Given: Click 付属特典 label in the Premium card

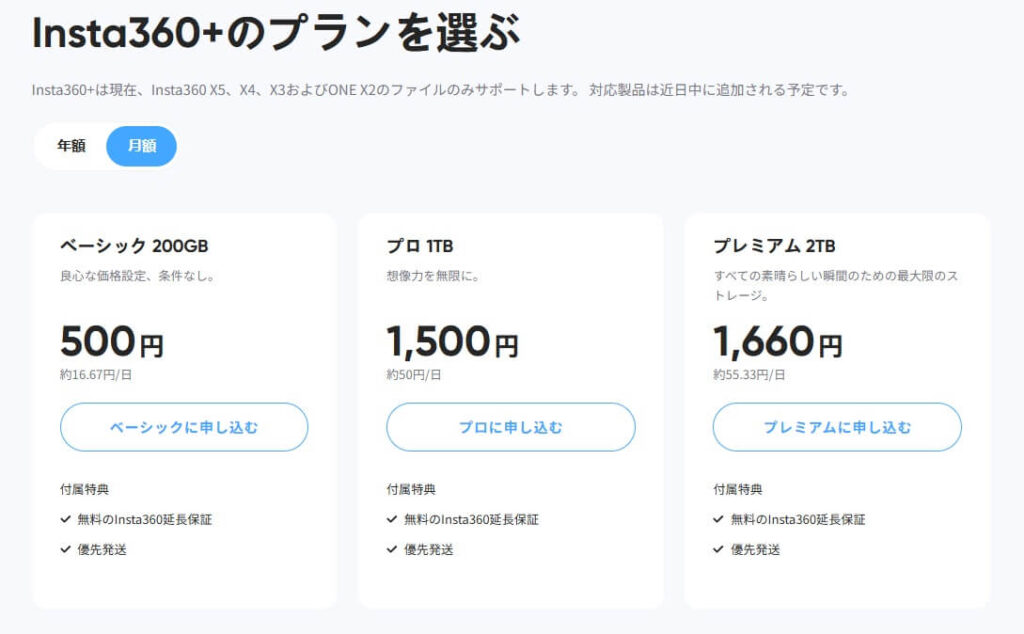Looking at the screenshot, I should tap(737, 490).
